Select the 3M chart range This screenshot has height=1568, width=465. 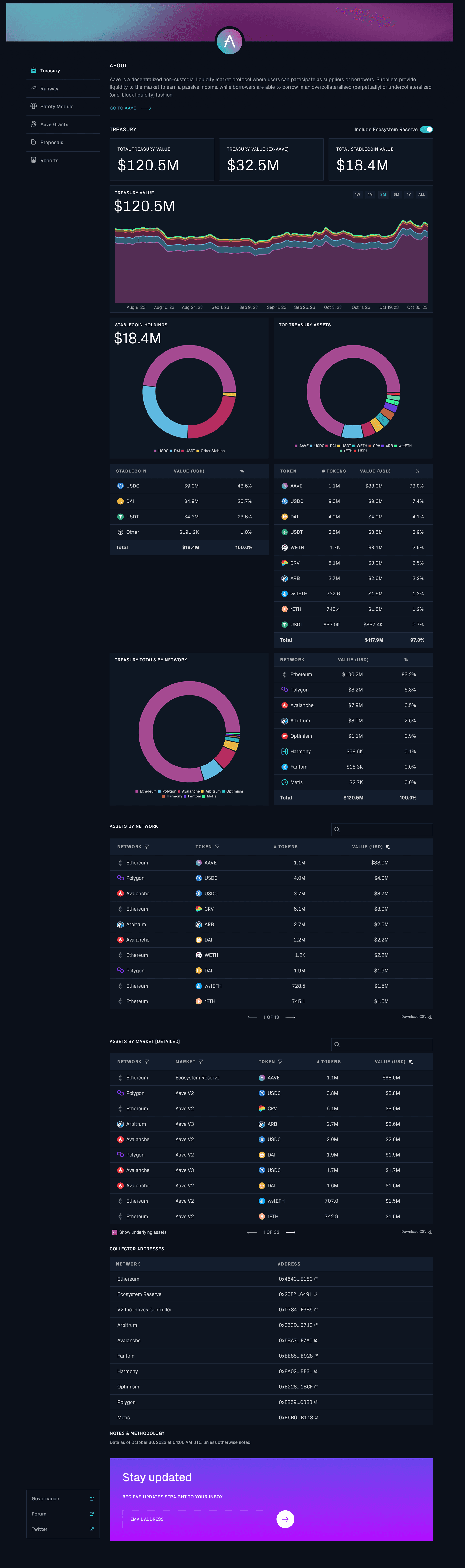pos(383,195)
